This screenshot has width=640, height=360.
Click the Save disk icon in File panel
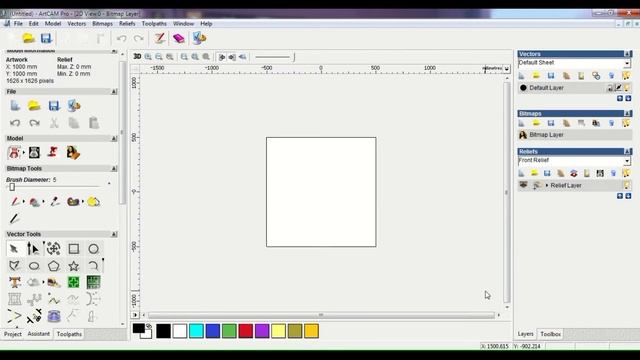coord(54,106)
